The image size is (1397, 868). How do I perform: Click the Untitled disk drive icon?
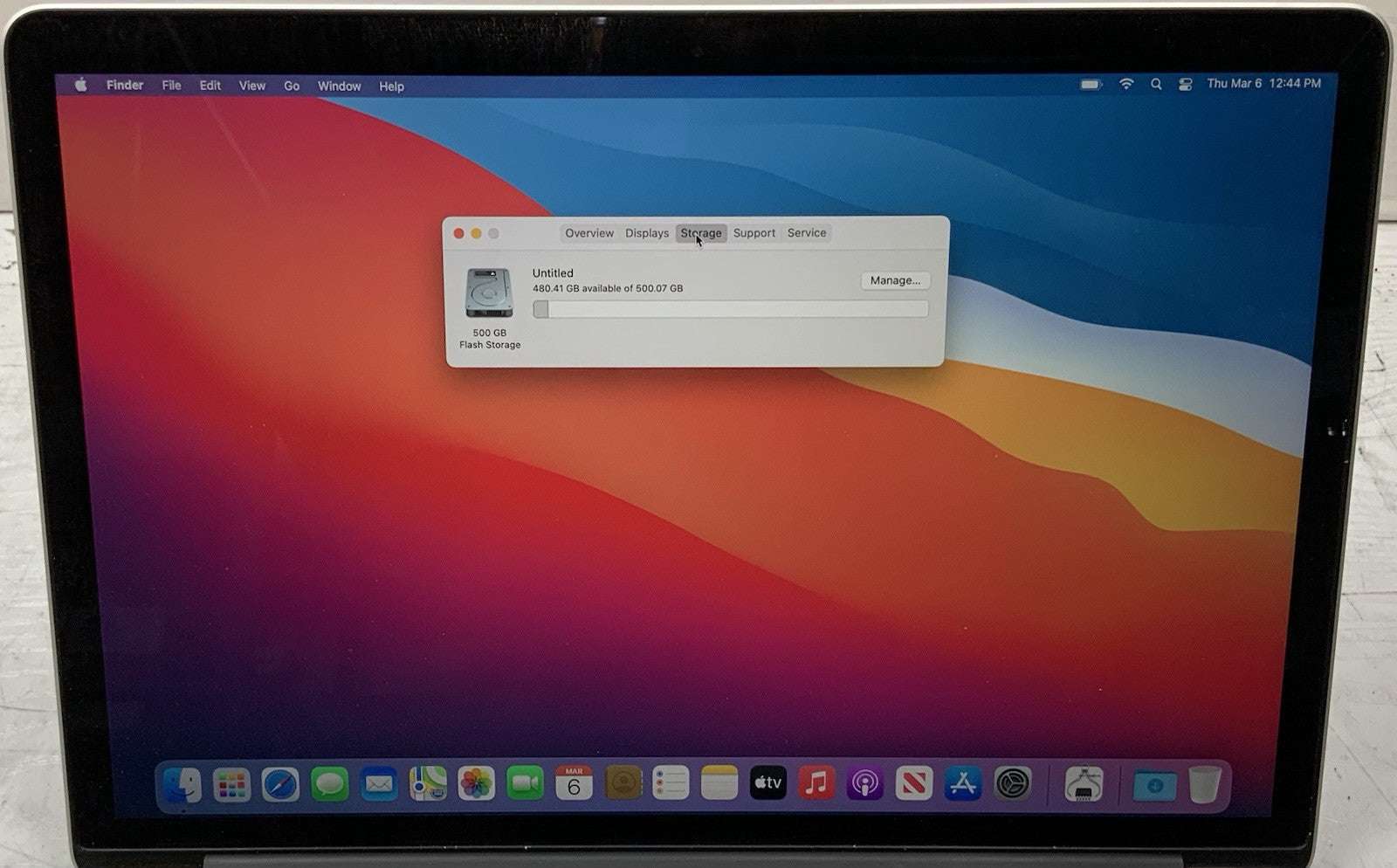(489, 293)
